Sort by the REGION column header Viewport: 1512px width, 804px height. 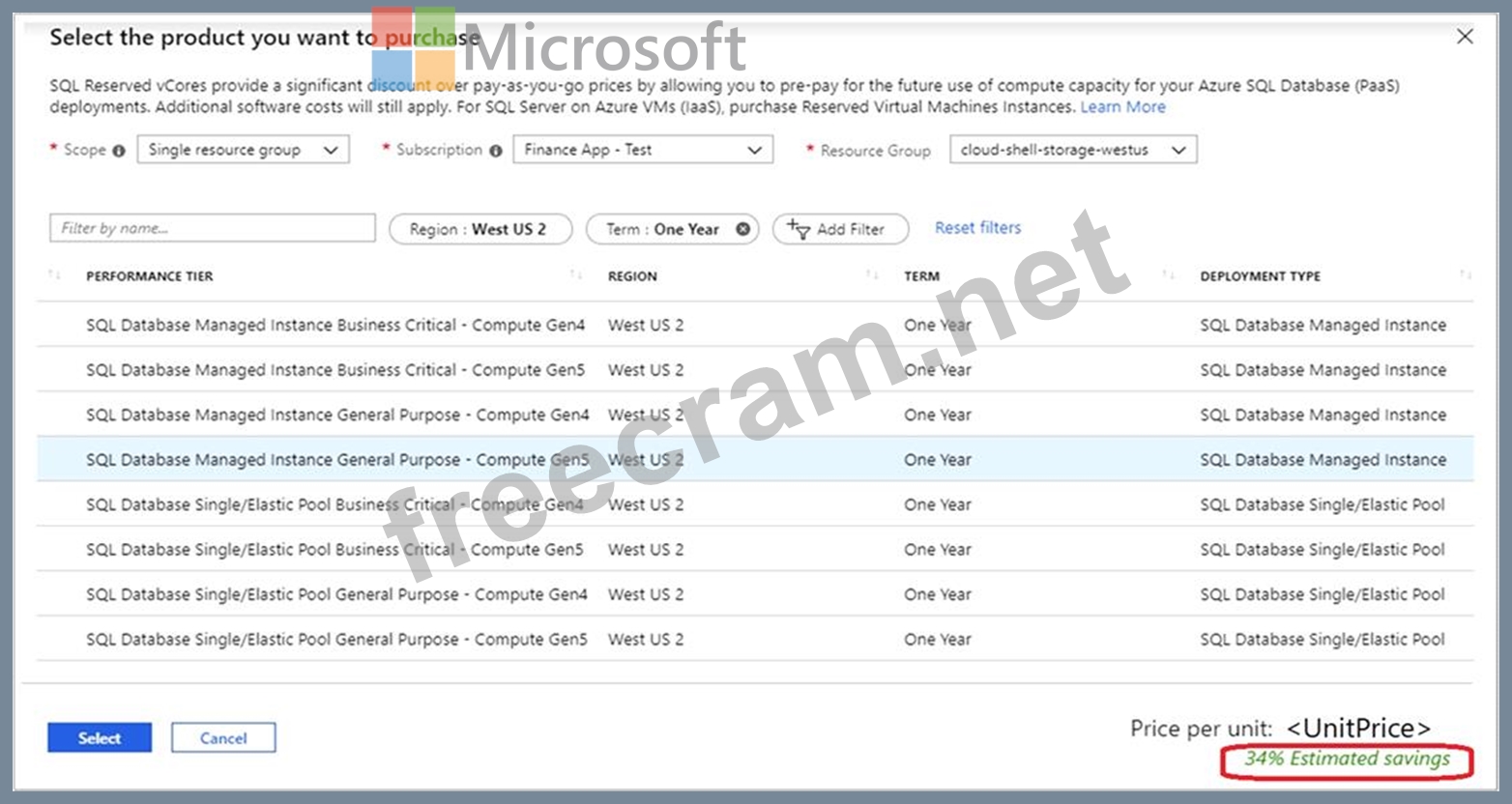(632, 276)
